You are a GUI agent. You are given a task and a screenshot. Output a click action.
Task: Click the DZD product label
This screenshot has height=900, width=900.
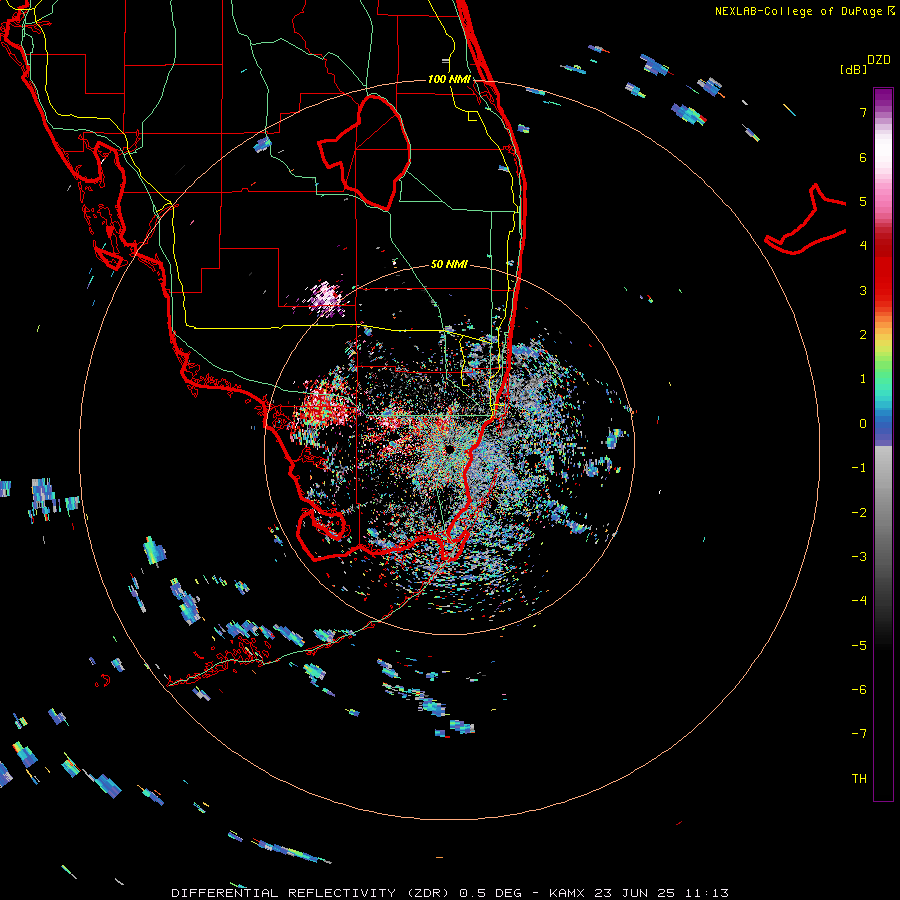(879, 60)
